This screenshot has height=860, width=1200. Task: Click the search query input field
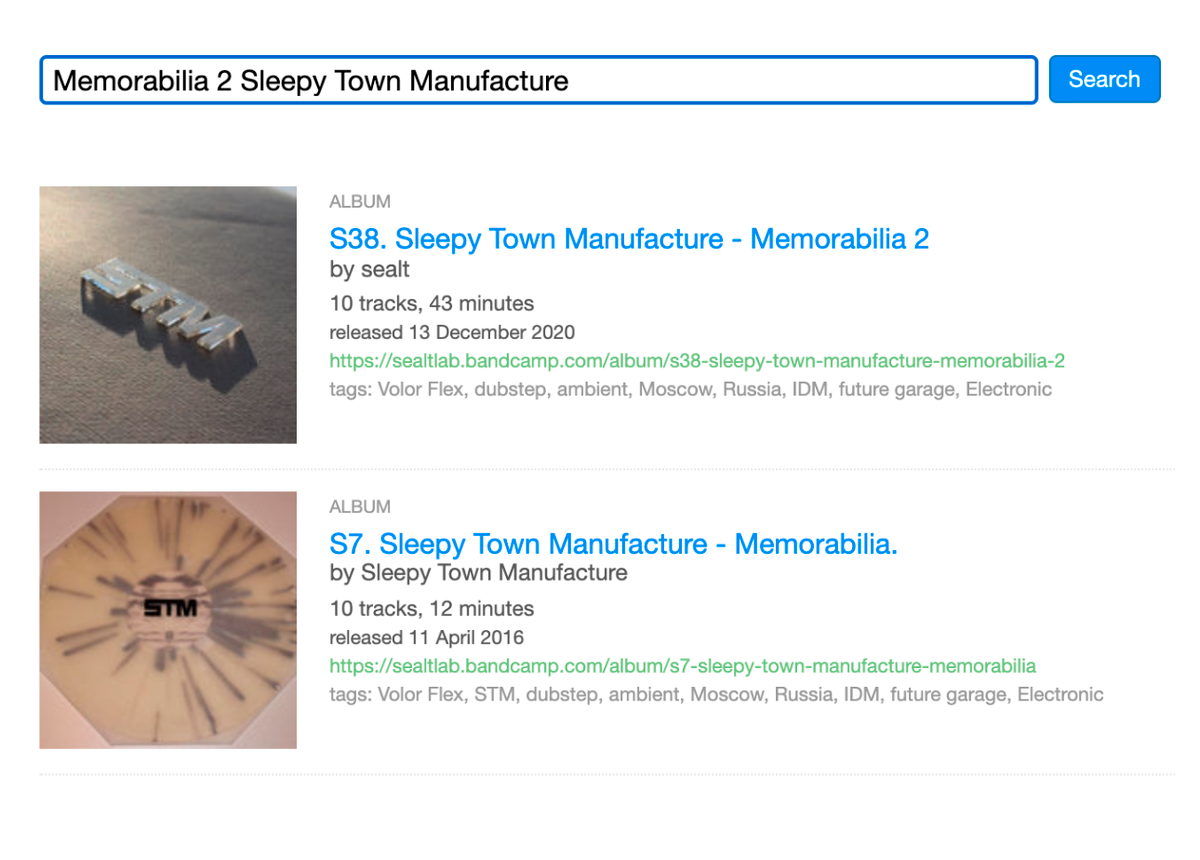coord(538,80)
